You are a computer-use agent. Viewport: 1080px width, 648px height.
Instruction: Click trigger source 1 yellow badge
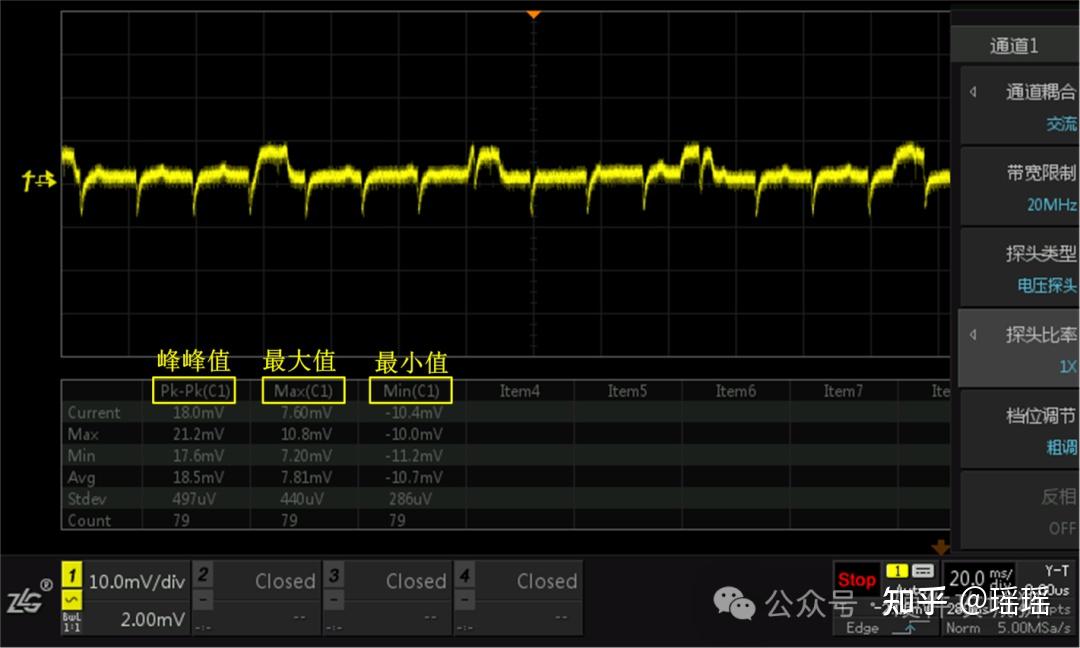point(897,571)
